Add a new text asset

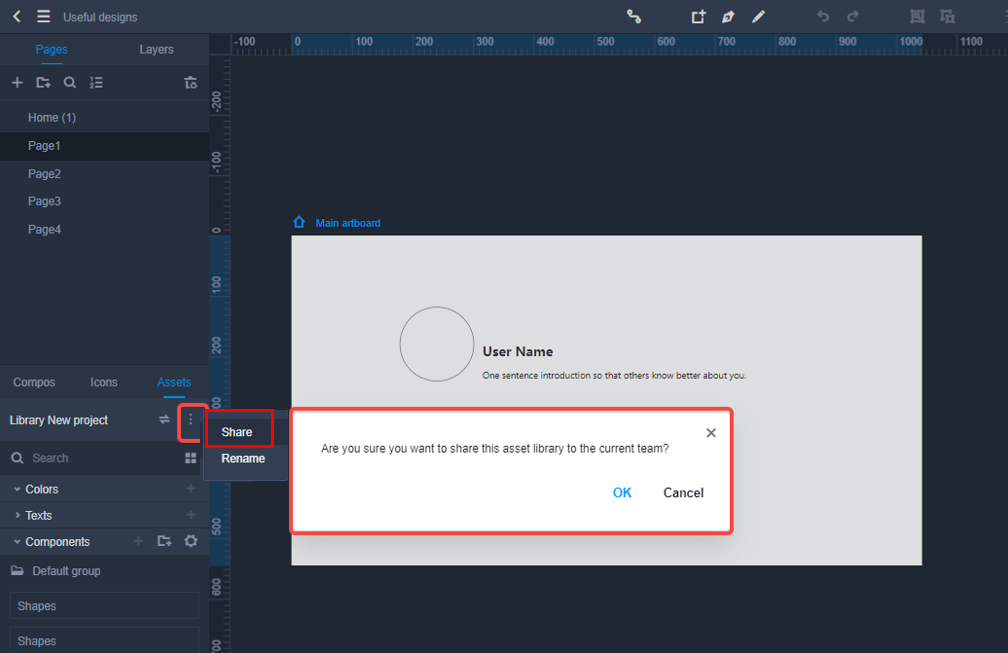(191, 515)
